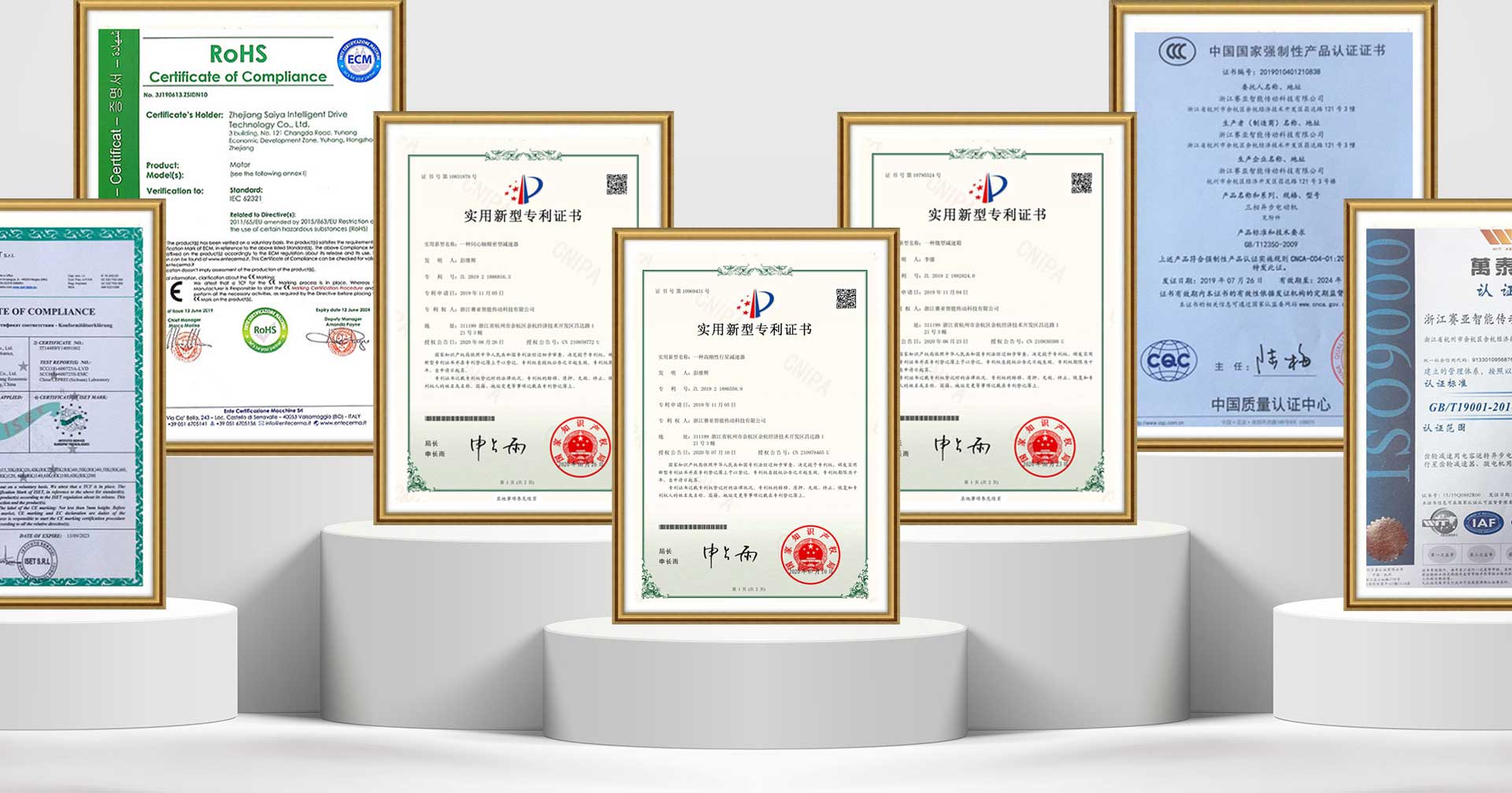Select the blue ECM circular logo
The height and width of the screenshot is (793, 1512).
[358, 60]
